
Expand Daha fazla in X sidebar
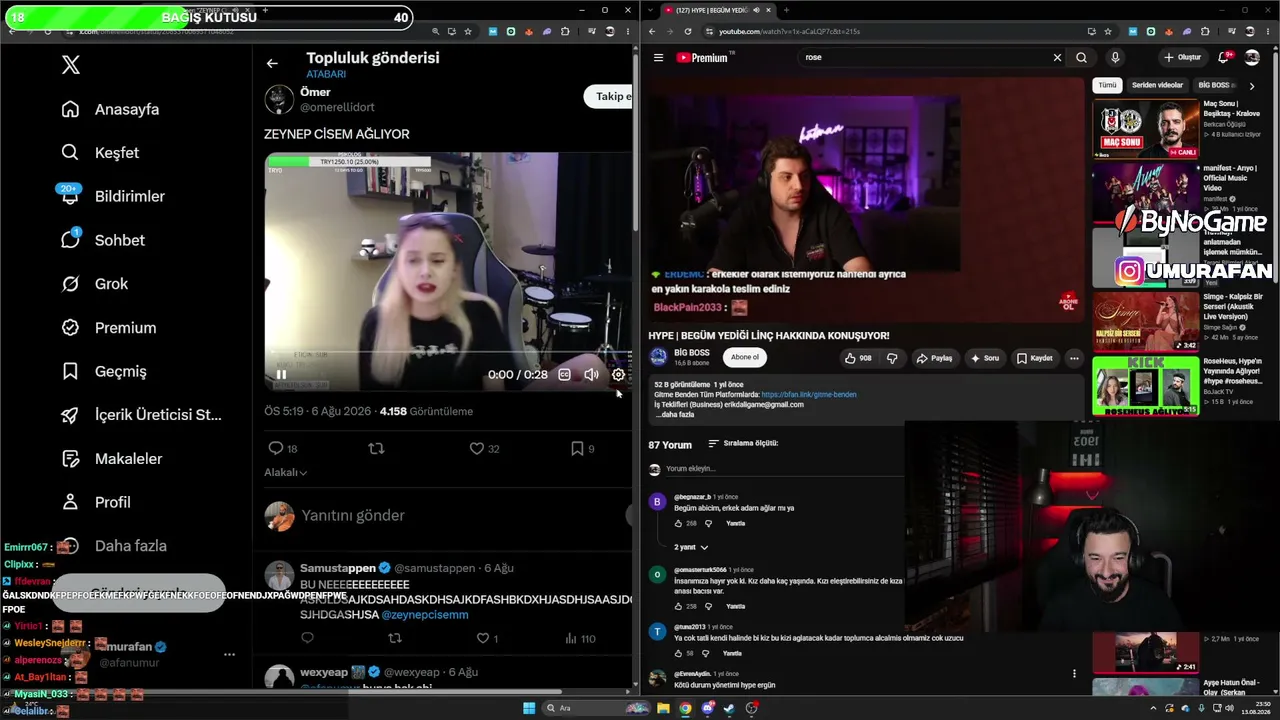[114, 546]
